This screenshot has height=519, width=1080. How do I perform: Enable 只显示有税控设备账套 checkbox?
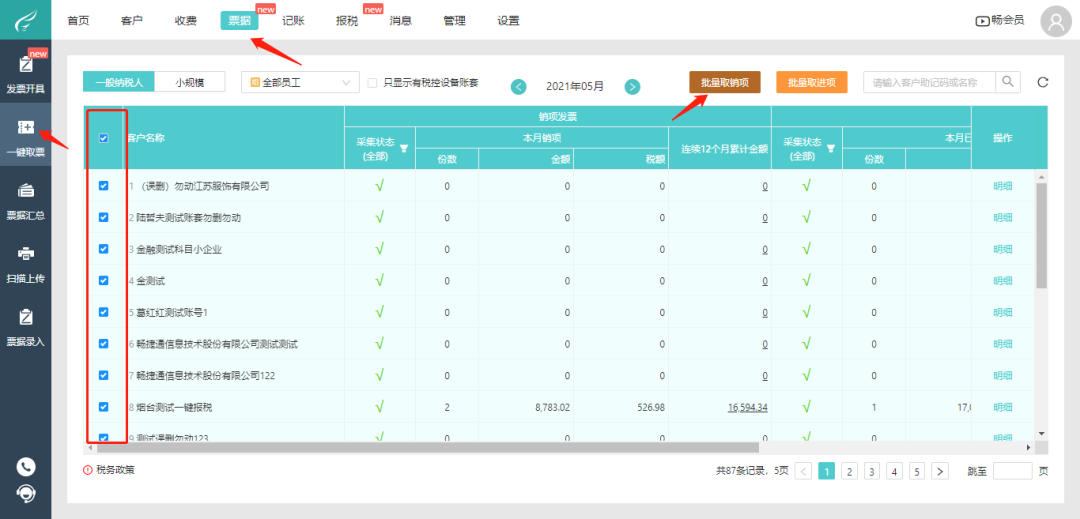point(373,83)
